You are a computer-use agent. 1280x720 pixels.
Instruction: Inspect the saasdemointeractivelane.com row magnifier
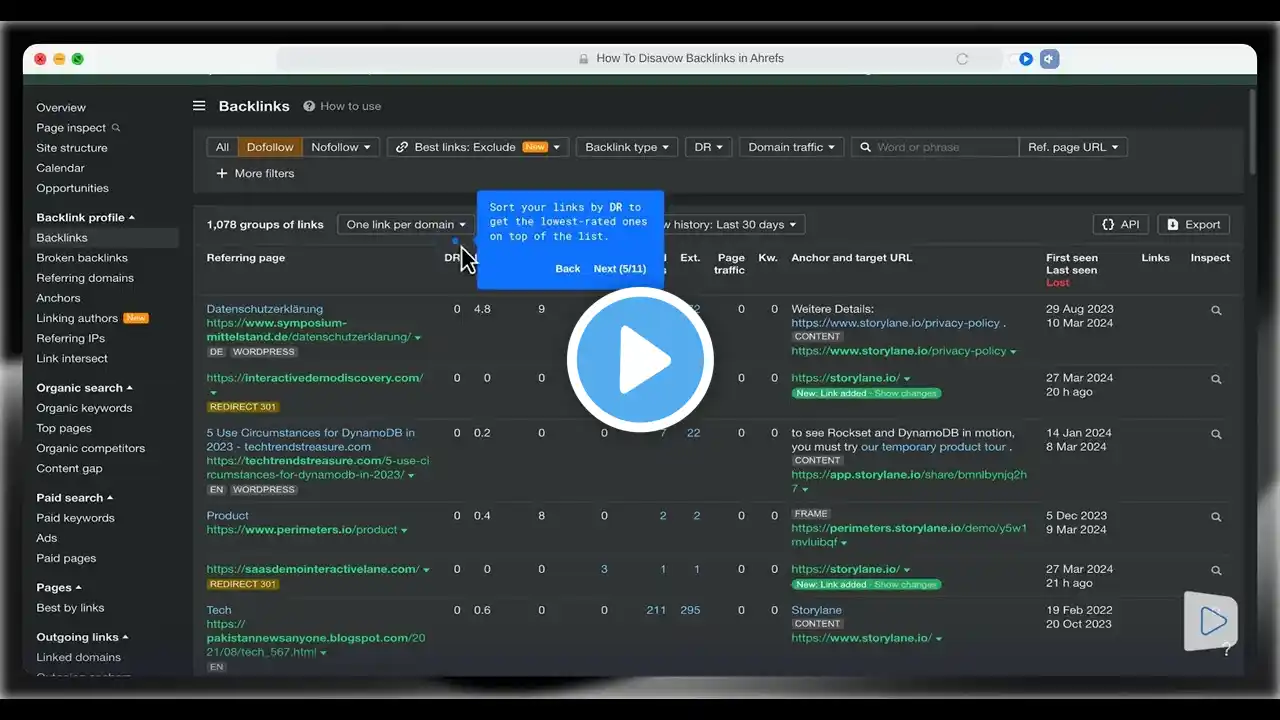[1216, 571]
